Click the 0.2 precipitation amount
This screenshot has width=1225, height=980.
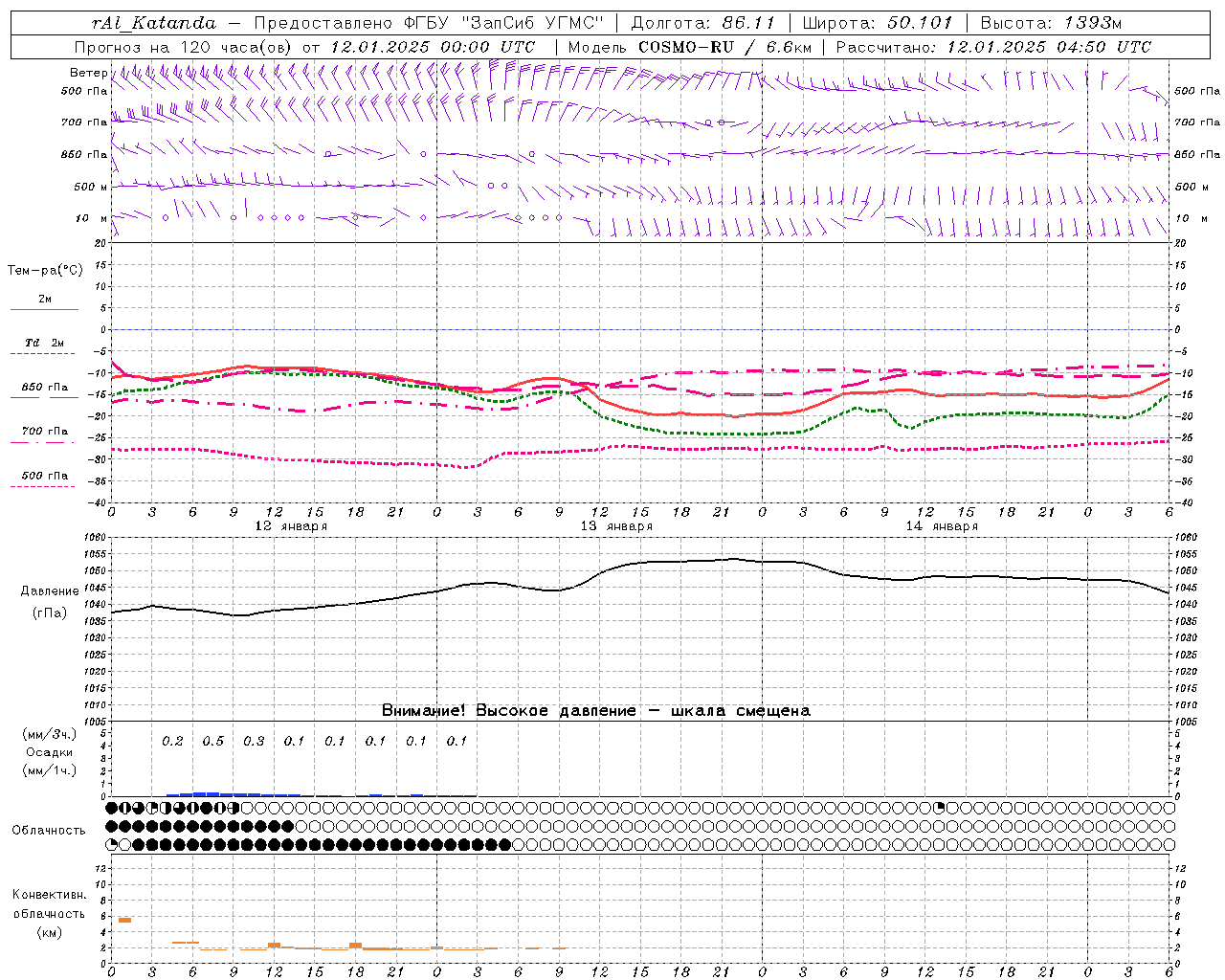tap(172, 742)
